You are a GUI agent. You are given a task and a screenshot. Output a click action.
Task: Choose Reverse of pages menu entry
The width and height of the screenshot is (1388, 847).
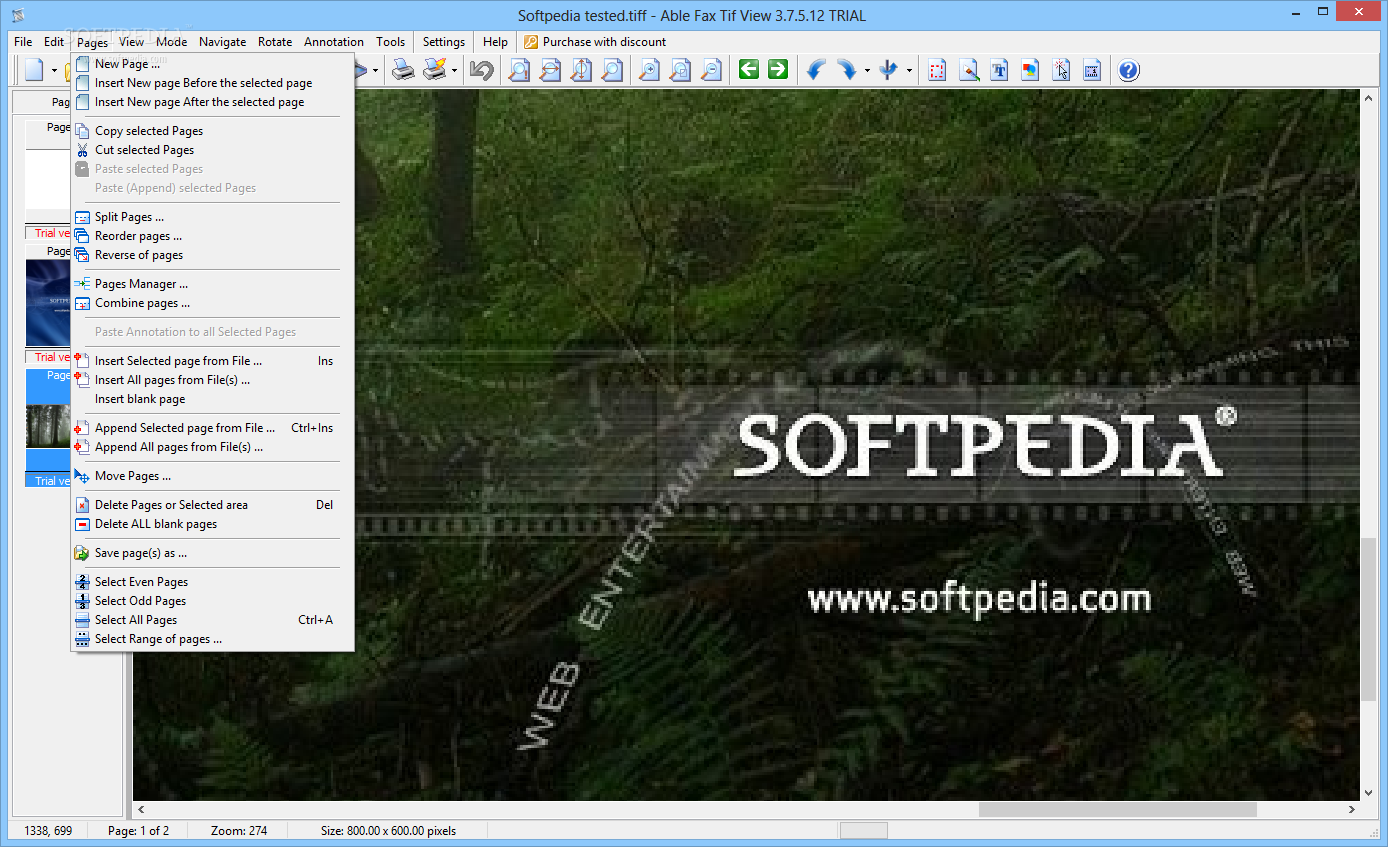click(x=212, y=255)
